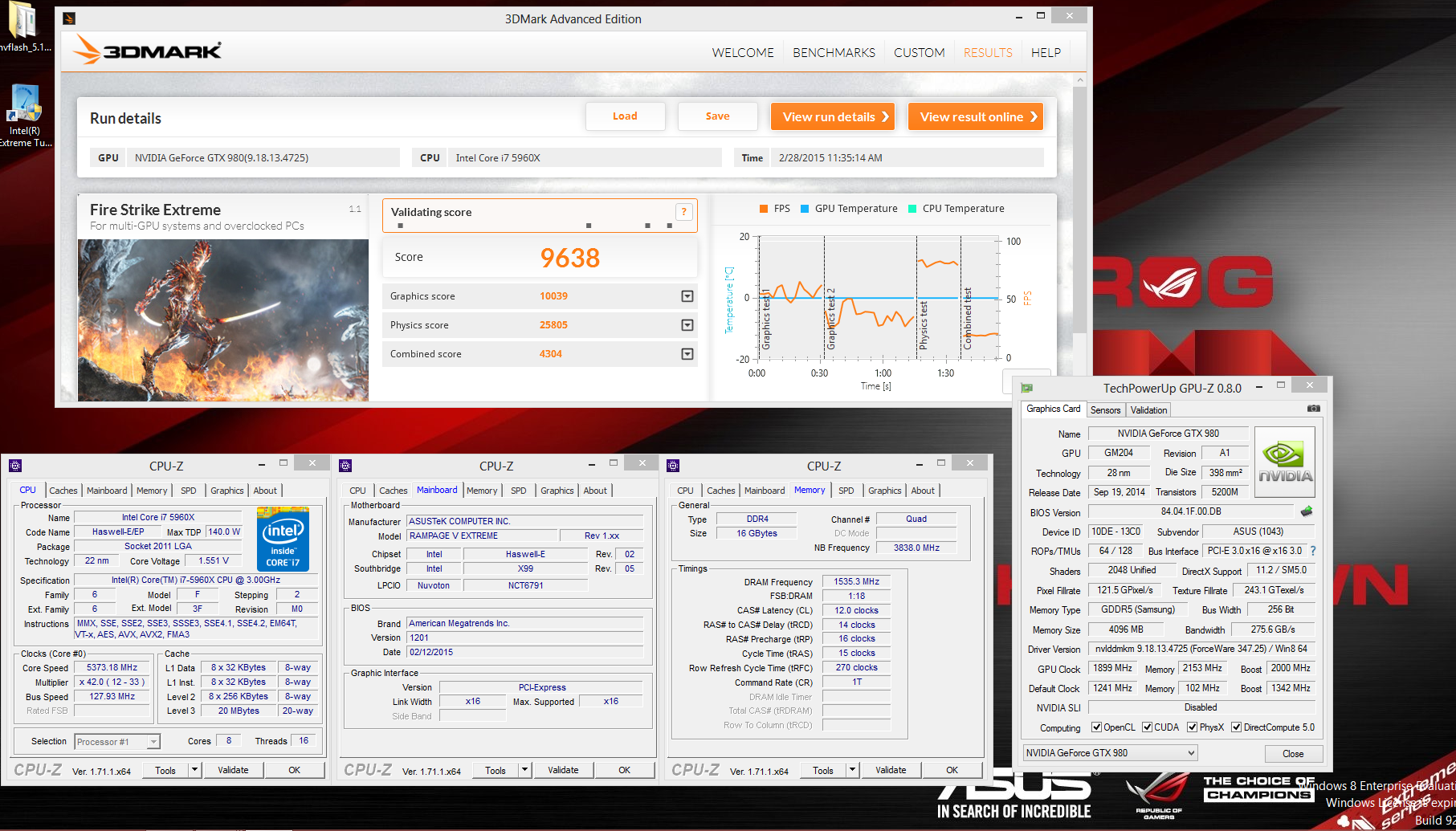Click the BIOS Version field in GPU-Z
This screenshot has height=831, width=1456.
[x=1191, y=511]
